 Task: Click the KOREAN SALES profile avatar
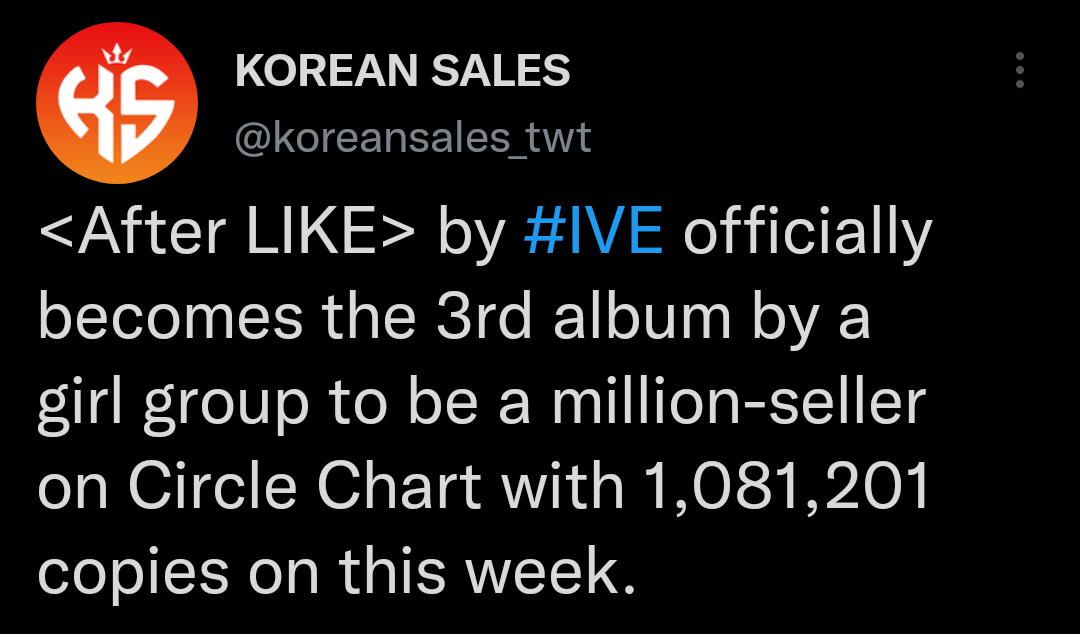117,103
